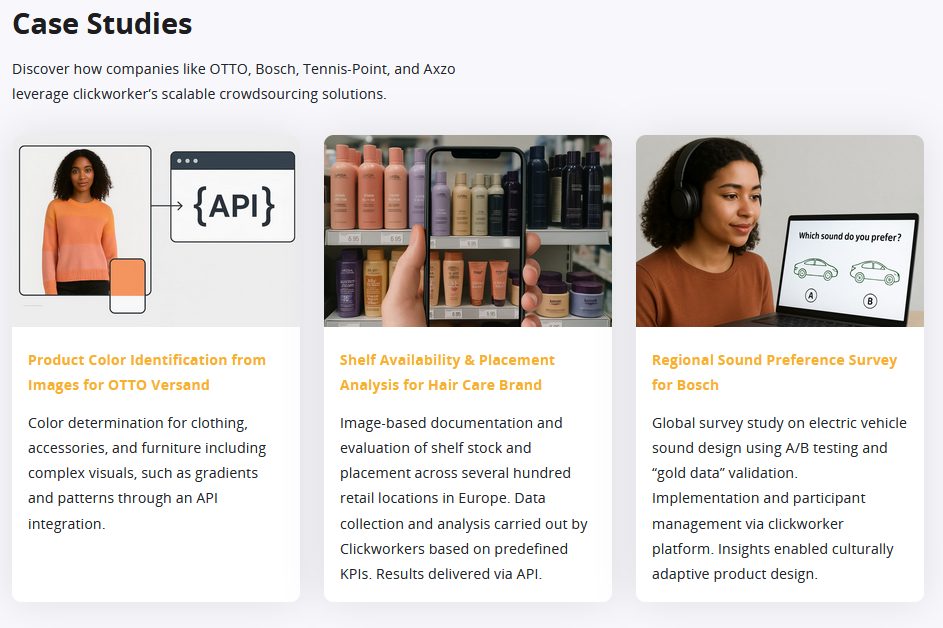Screen dimensions: 943x628
Task: Open the Shelf Availability & Placement Analysis link
Action: point(446,372)
